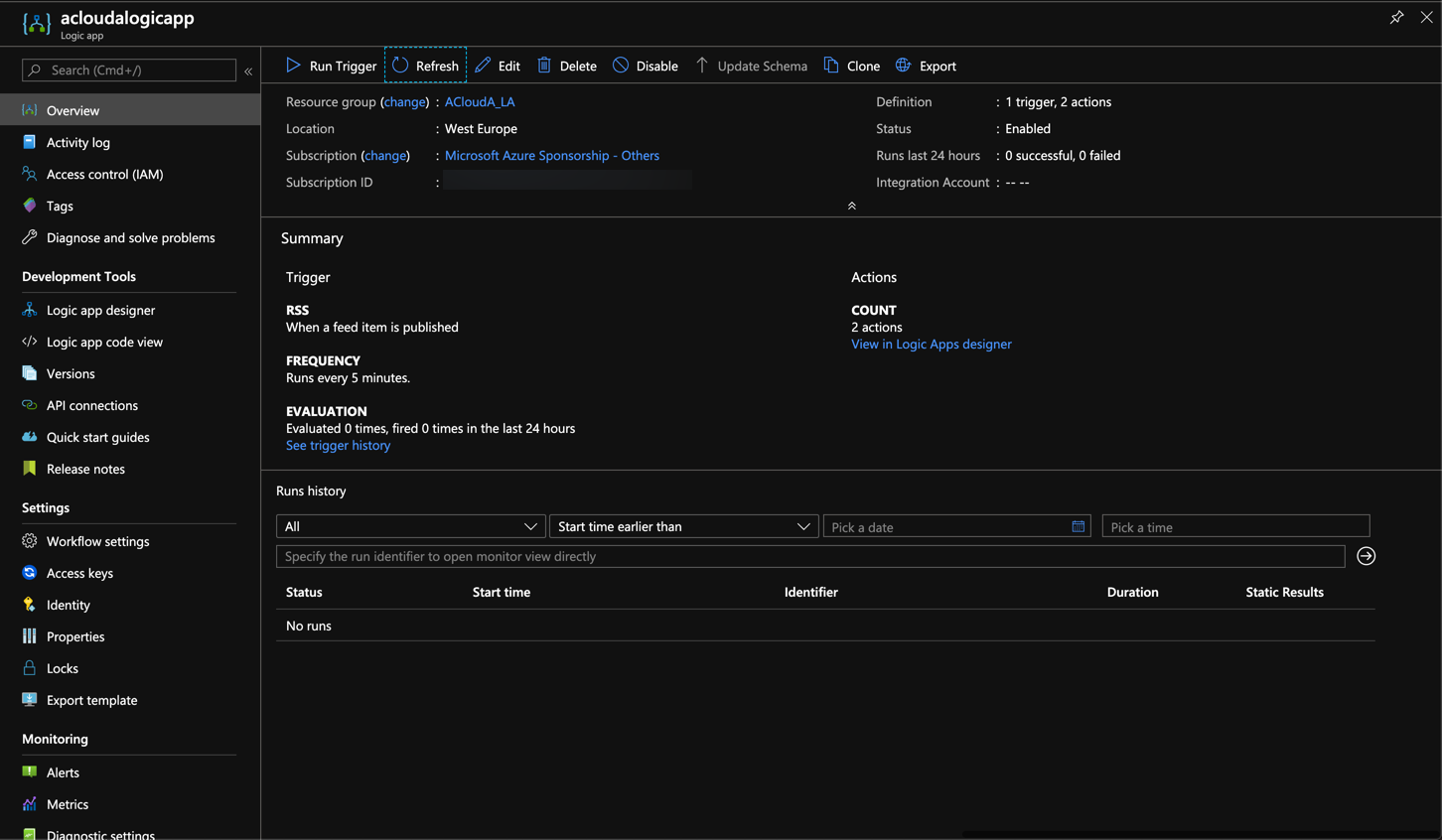This screenshot has height=840, width=1442.
Task: Click the Metrics chart icon
Action: (x=30, y=804)
